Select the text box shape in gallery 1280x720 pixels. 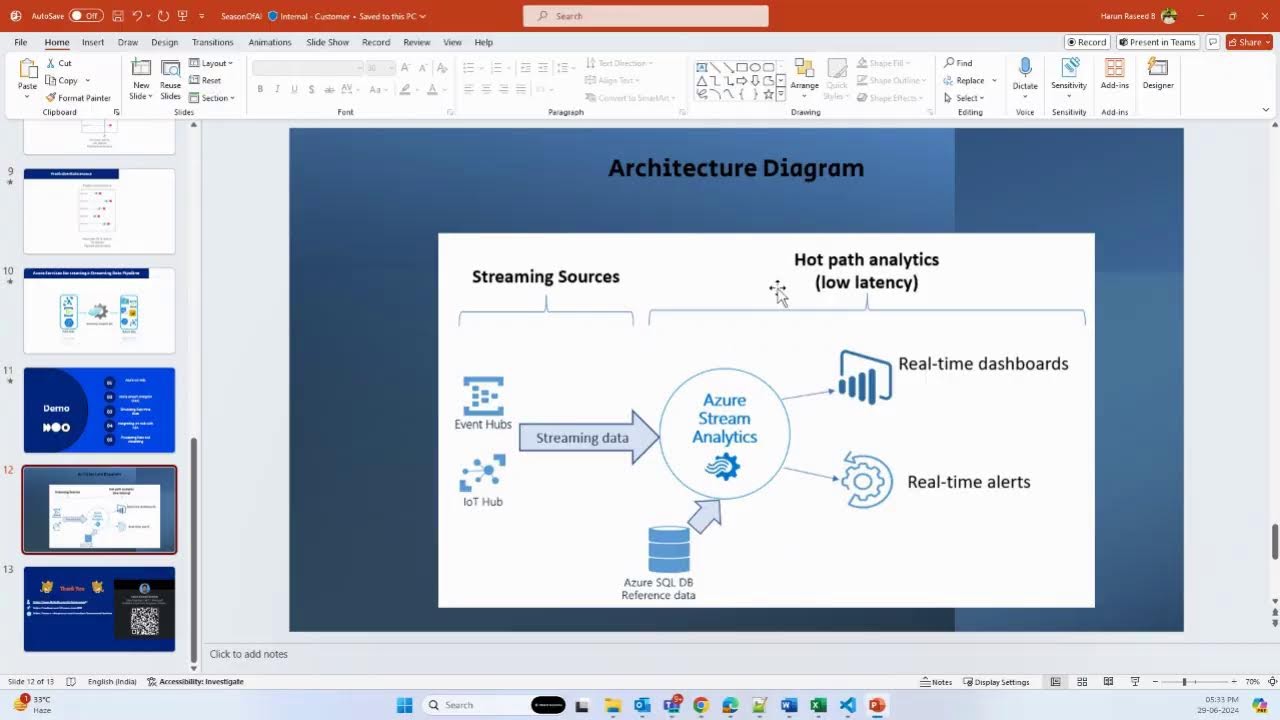702,67
